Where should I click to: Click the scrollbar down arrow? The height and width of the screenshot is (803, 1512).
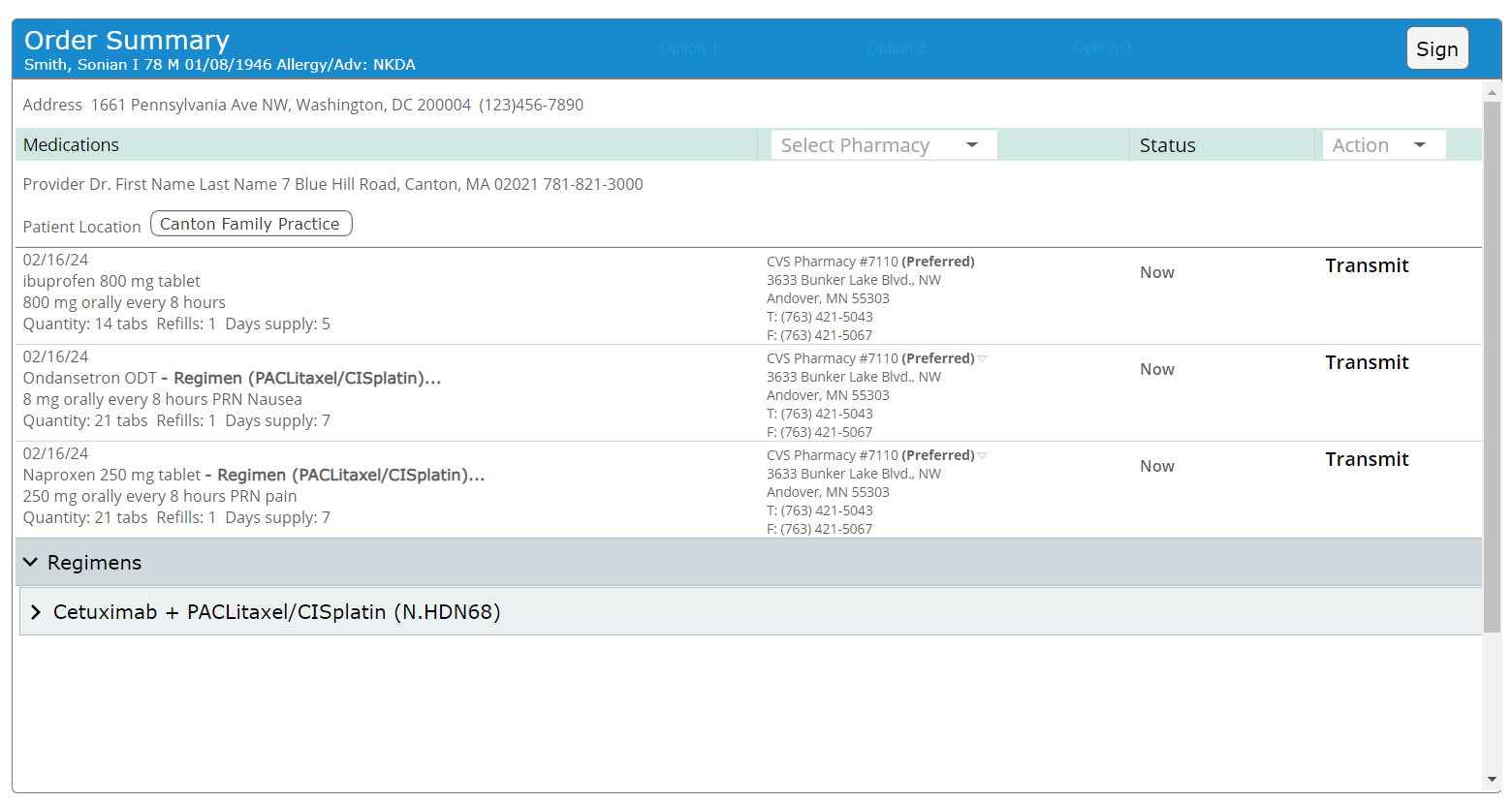(1491, 781)
